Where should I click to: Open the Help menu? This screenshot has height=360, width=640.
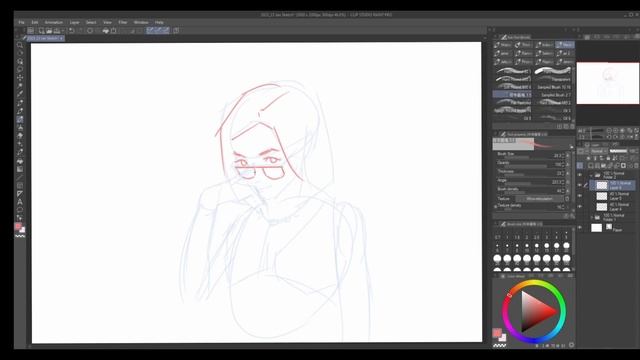pos(159,22)
